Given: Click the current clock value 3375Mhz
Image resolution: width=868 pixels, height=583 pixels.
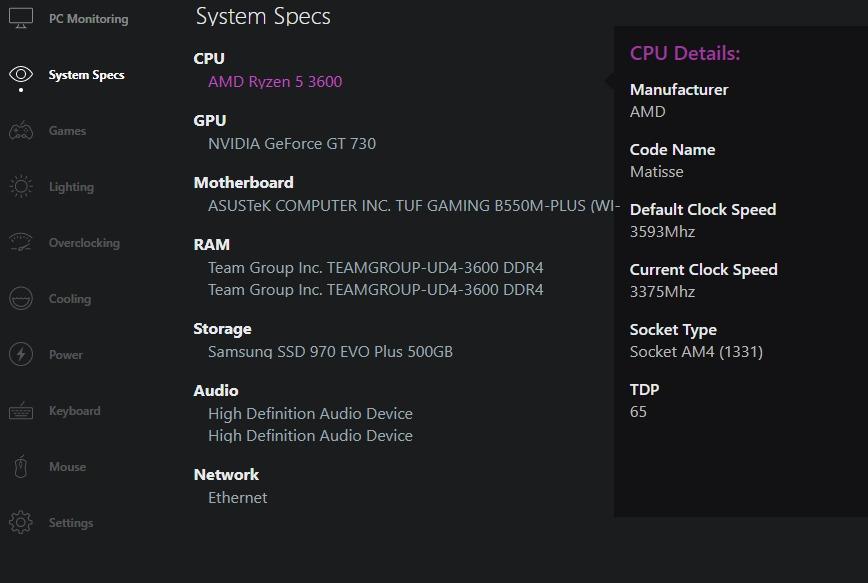Looking at the screenshot, I should tap(663, 292).
